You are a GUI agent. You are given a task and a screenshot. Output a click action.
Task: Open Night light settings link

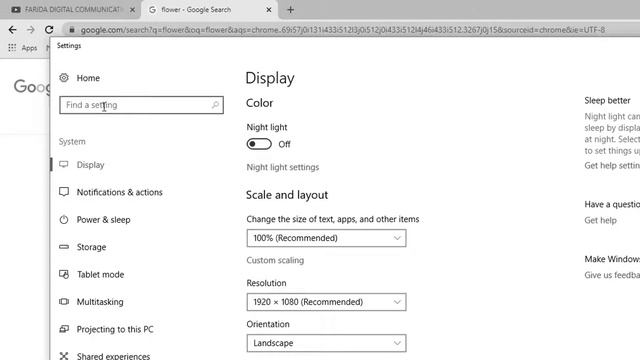pyautogui.click(x=282, y=167)
